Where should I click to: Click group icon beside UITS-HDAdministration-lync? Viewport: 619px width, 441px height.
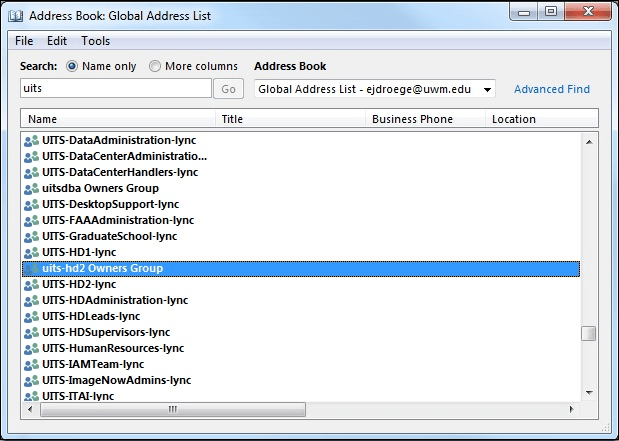31,300
